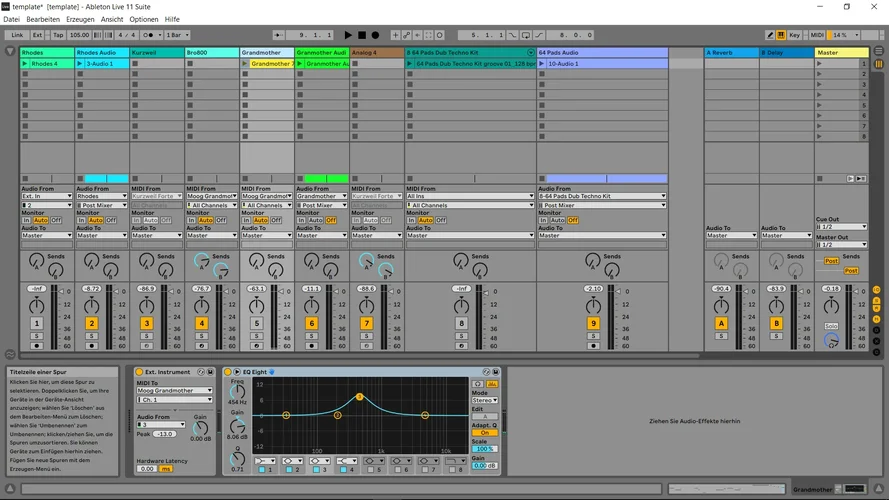The height and width of the screenshot is (500, 889).
Task: Open the Ansicht menu
Action: click(x=112, y=19)
